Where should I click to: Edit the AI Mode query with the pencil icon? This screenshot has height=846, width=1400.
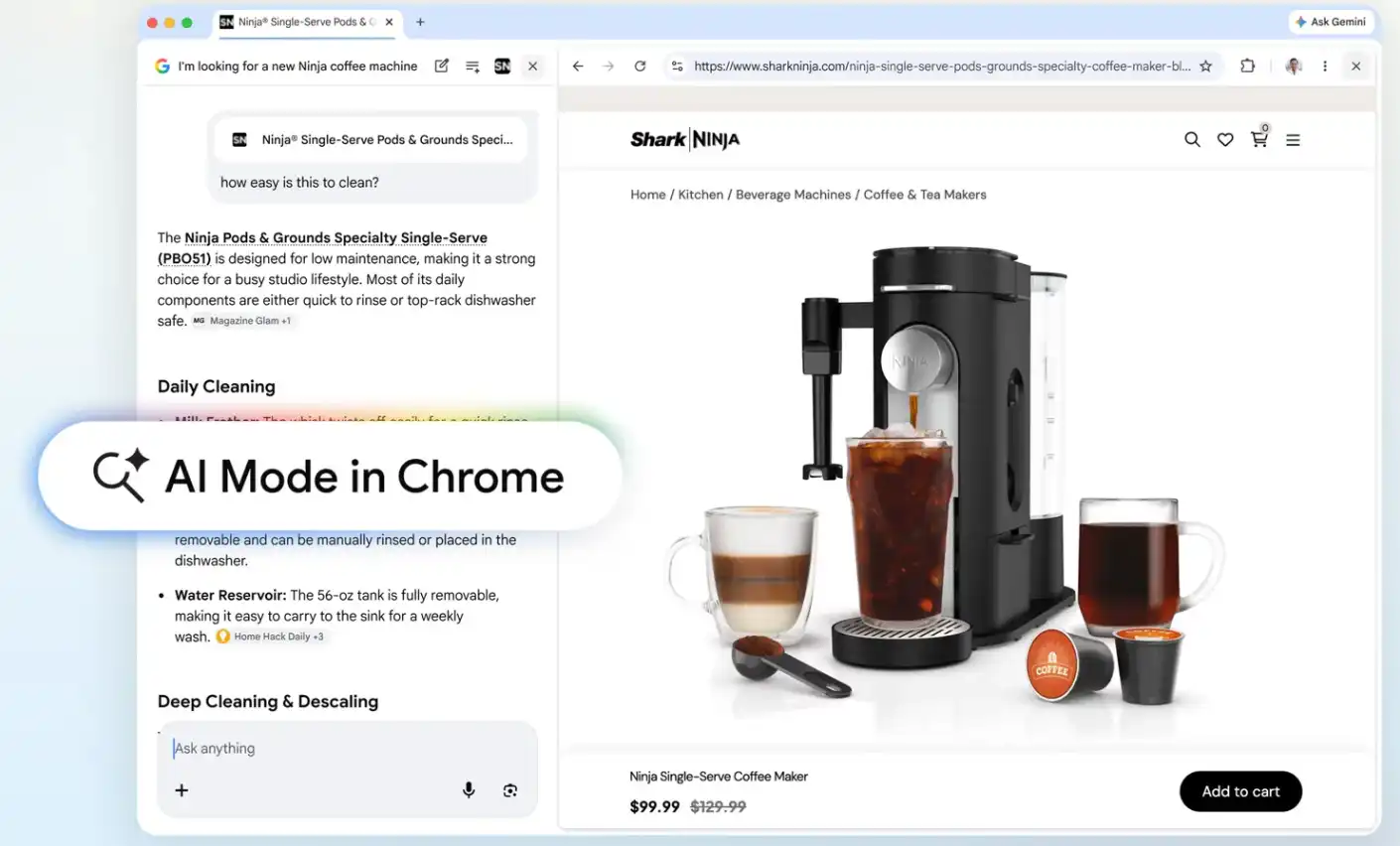[441, 66]
